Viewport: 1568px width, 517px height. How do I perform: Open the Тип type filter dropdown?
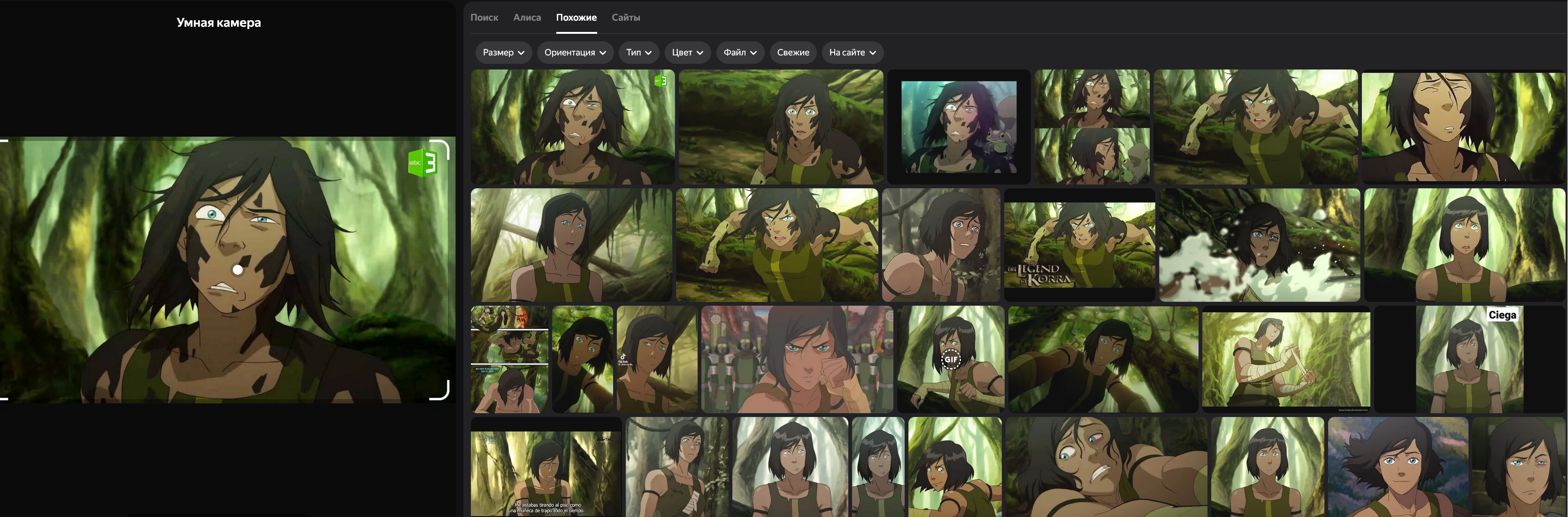[638, 53]
